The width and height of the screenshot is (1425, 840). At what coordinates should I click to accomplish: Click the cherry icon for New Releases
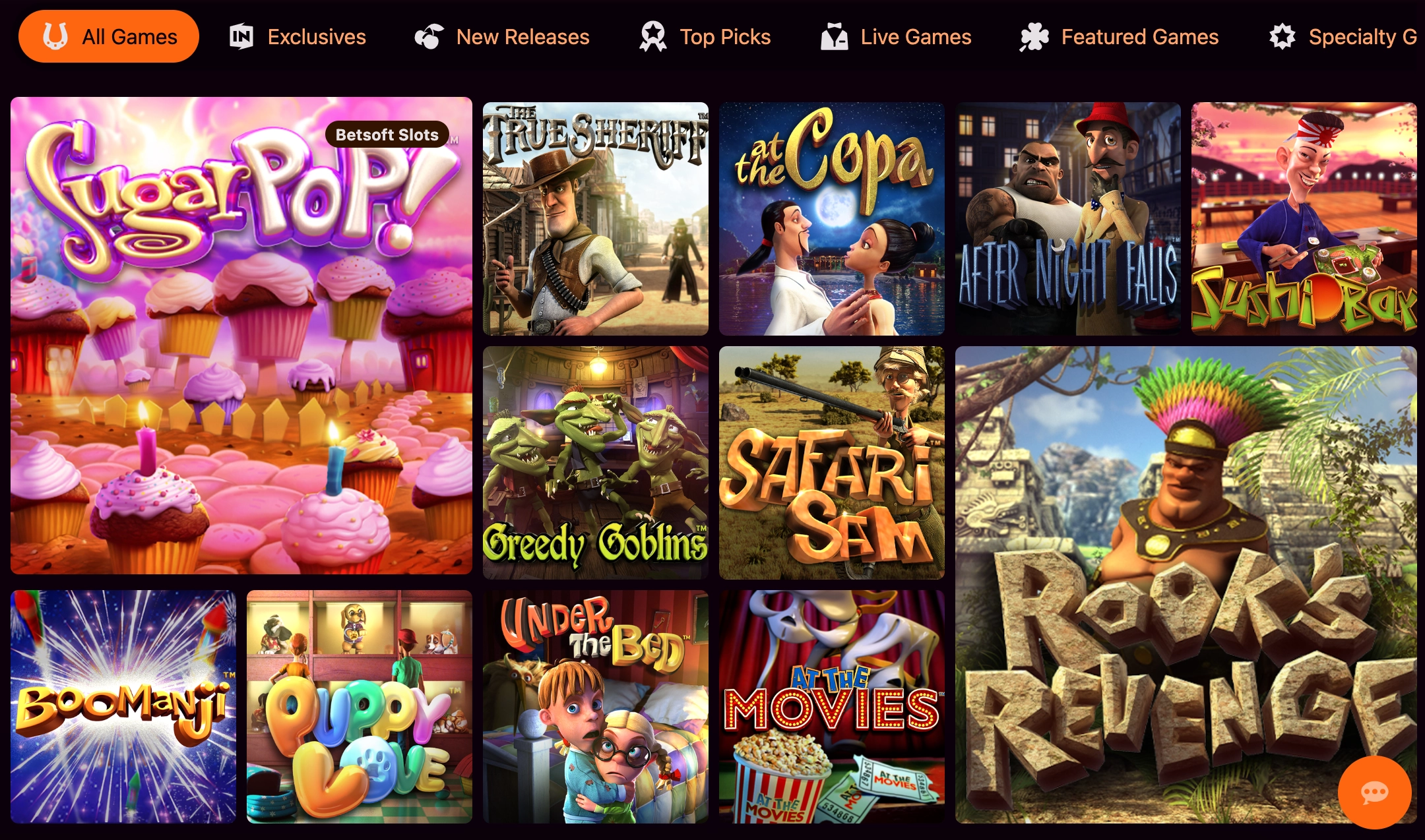(x=429, y=36)
